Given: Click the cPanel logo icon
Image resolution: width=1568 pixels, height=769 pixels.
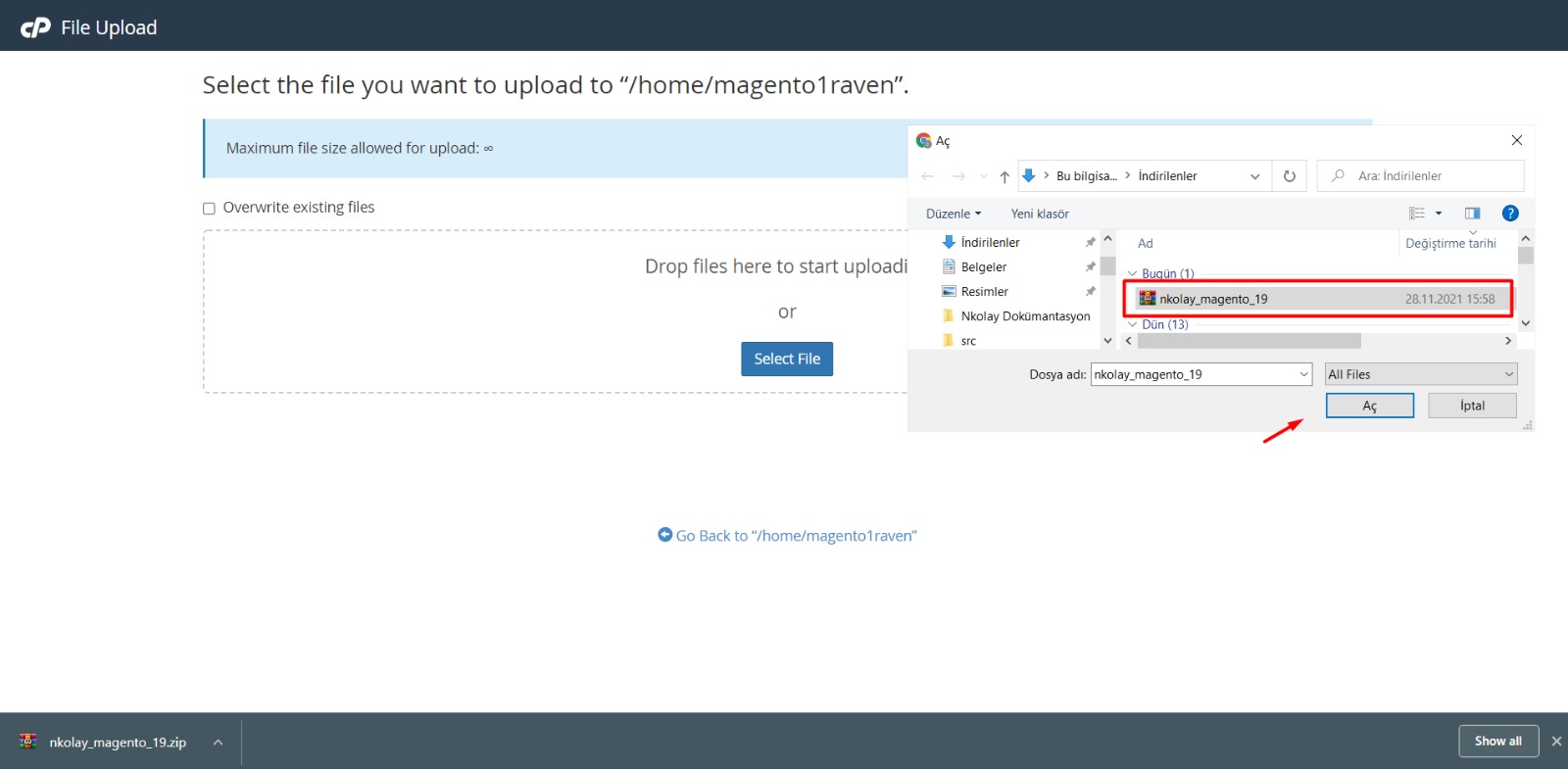Looking at the screenshot, I should (x=35, y=27).
